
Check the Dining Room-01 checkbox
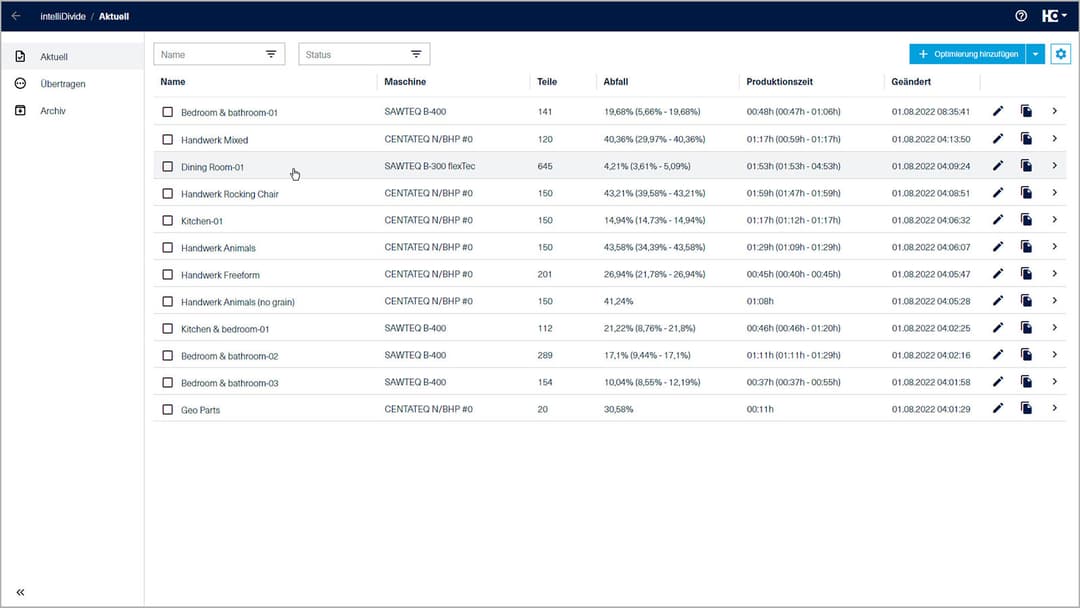(x=168, y=165)
